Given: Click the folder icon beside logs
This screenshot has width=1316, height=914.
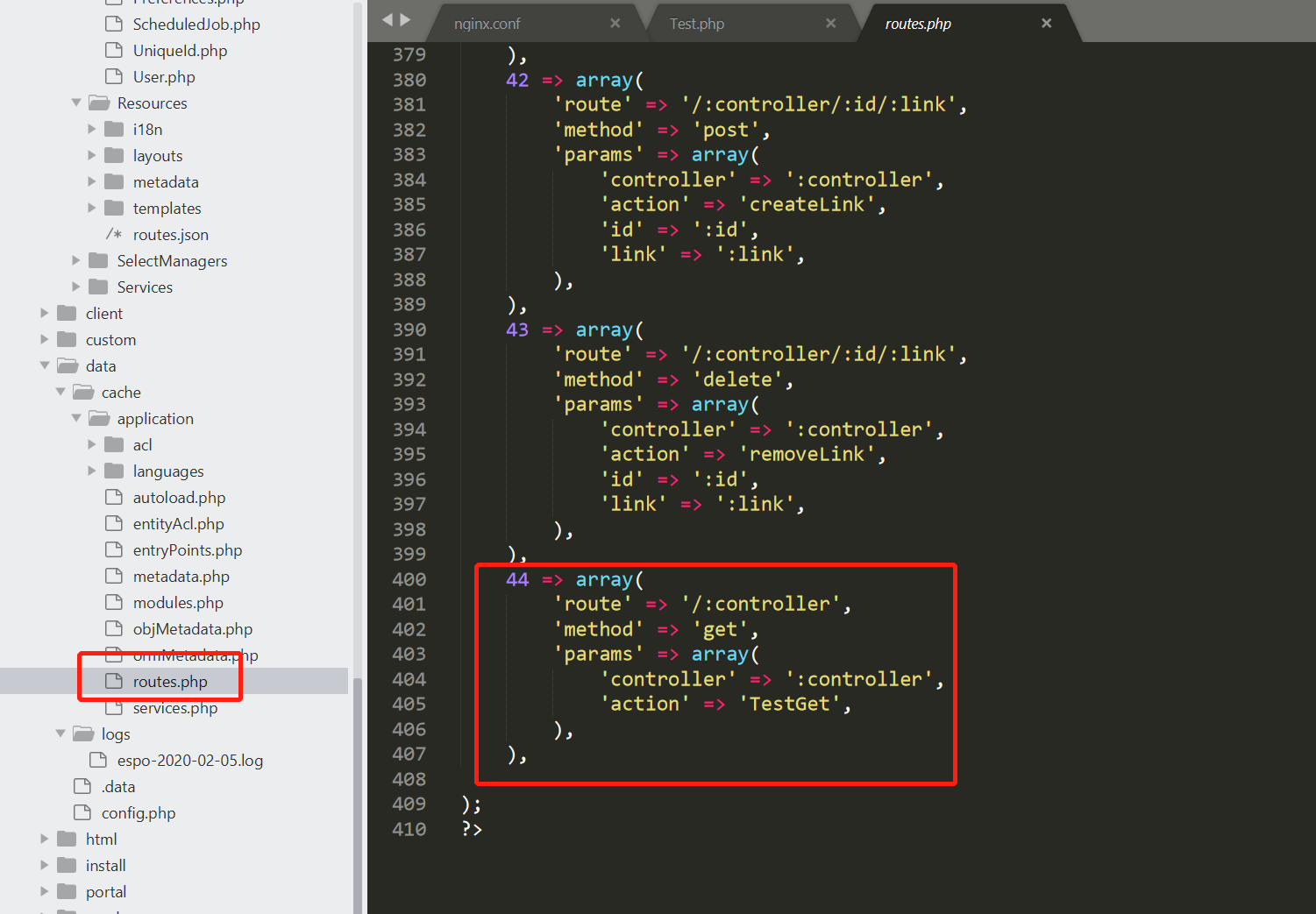Looking at the screenshot, I should (x=82, y=733).
